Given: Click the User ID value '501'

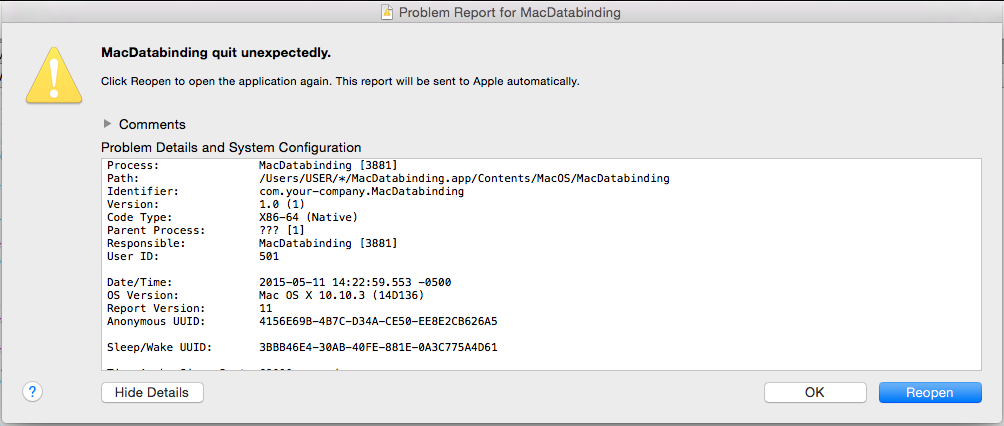Looking at the screenshot, I should tap(269, 256).
